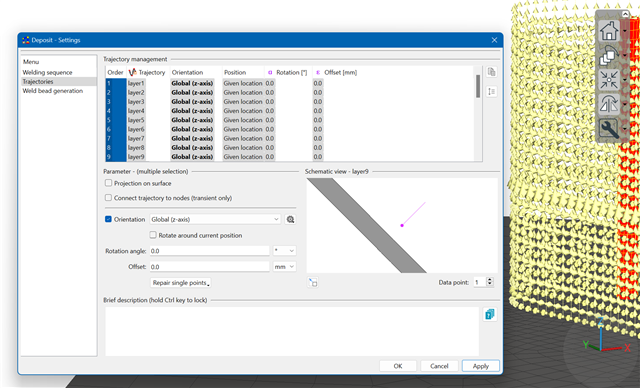Enable Rotate around current position

tap(153, 235)
